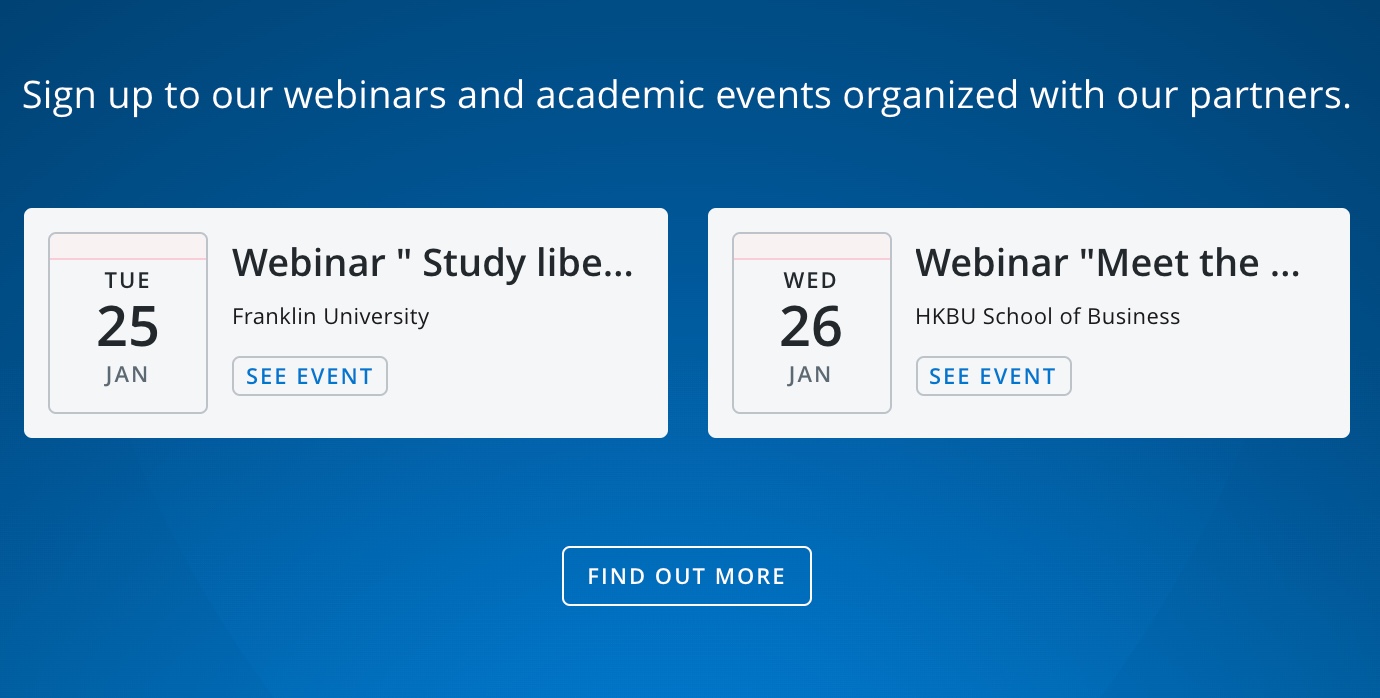1380x698 pixels.
Task: Click the number 26 on the calendar
Action: click(811, 327)
